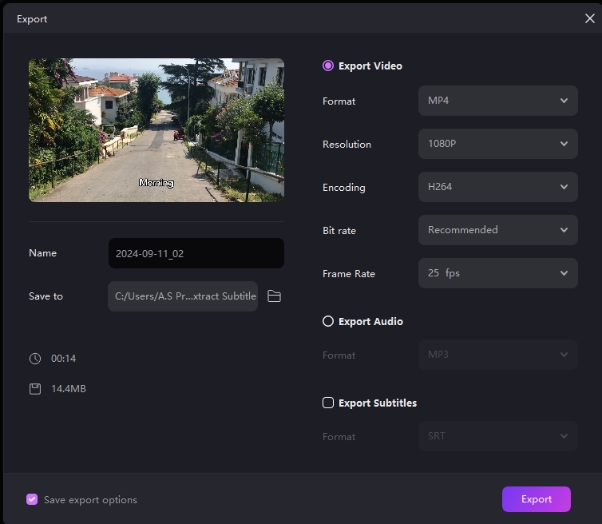
Task: Click the Save to path field
Action: point(183,296)
